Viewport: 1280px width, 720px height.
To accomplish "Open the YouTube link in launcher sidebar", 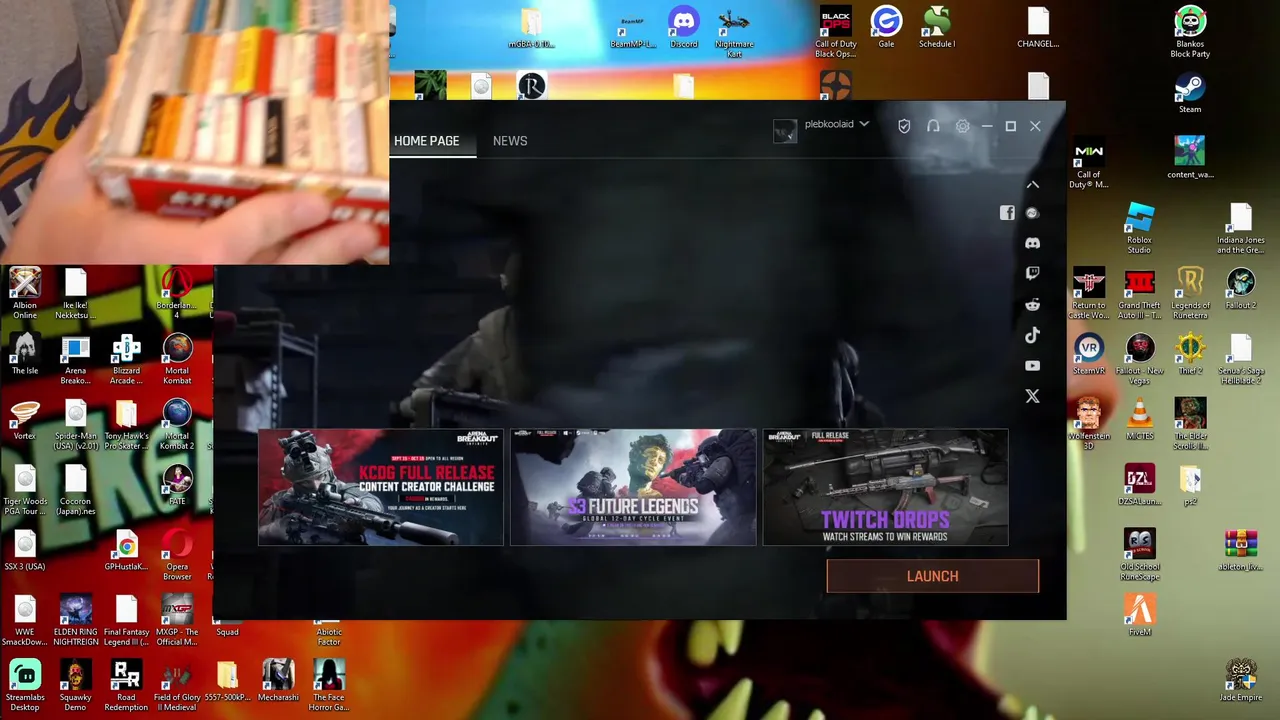I will (1032, 366).
